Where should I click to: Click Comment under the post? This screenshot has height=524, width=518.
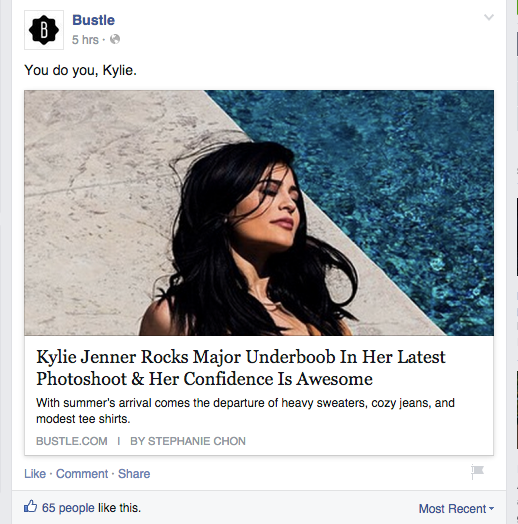(82, 474)
